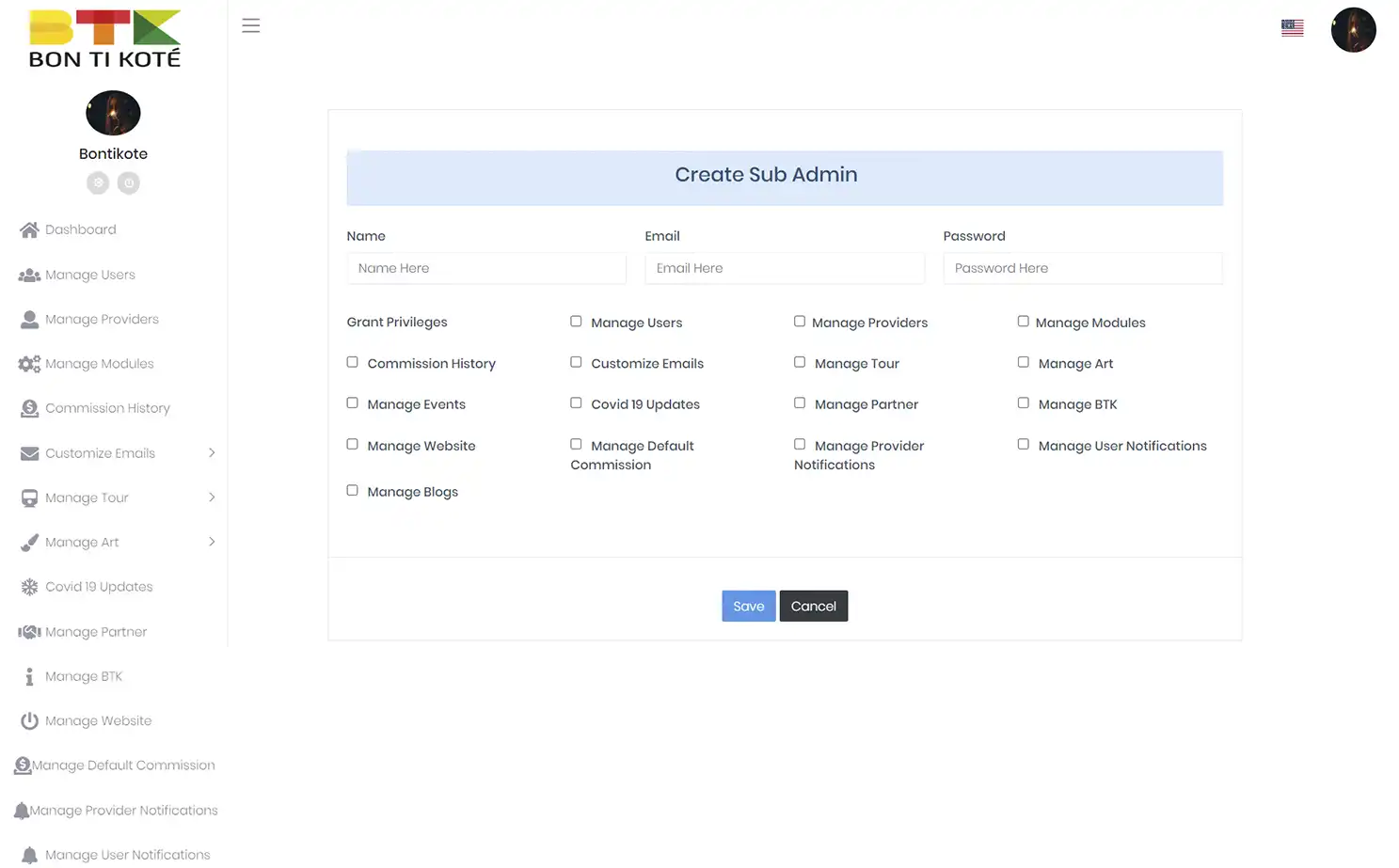Click the Name Here input field
This screenshot has height=868, width=1399.
[x=485, y=268]
